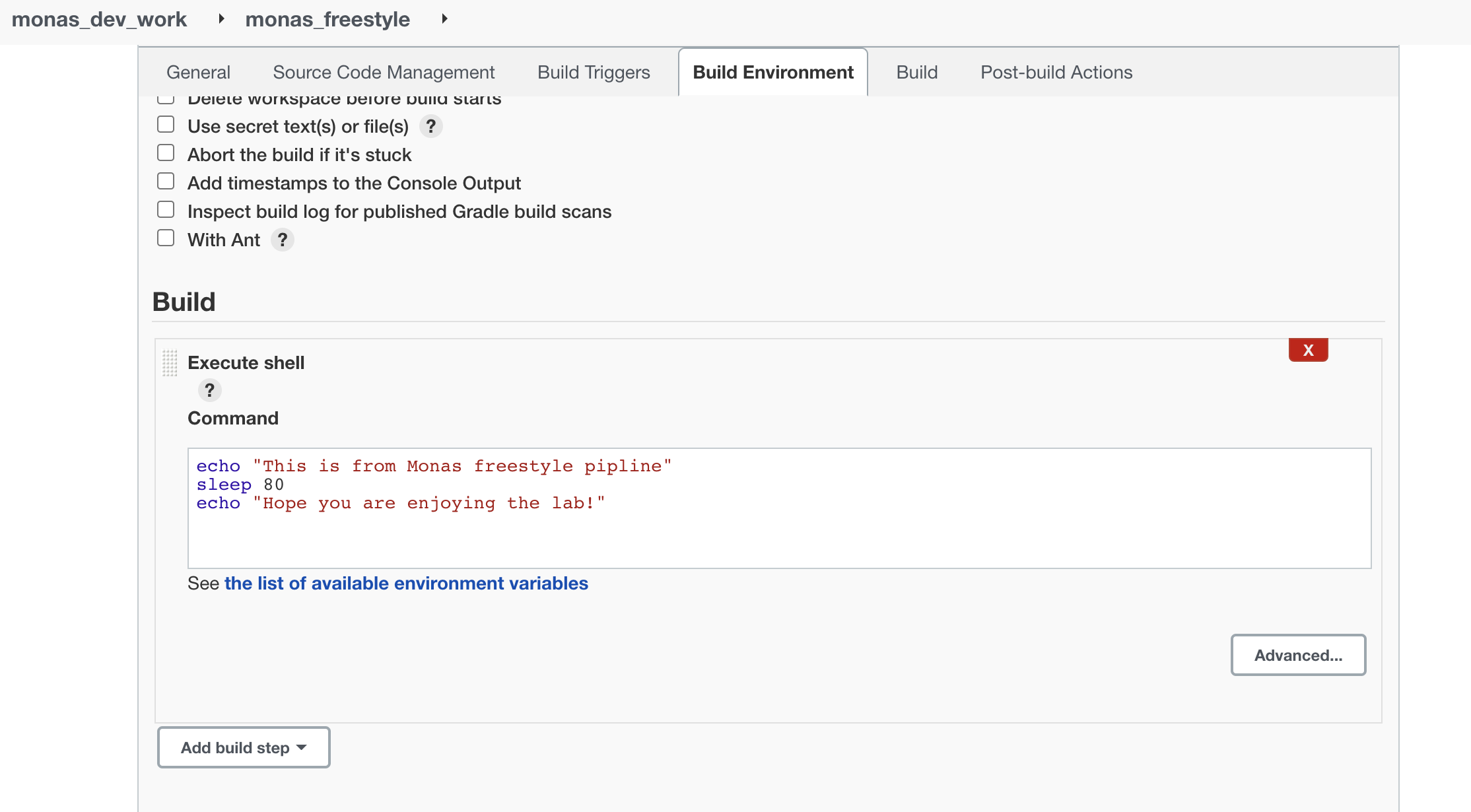Click the Build section heading
Image resolution: width=1471 pixels, height=812 pixels.
pyautogui.click(x=184, y=302)
